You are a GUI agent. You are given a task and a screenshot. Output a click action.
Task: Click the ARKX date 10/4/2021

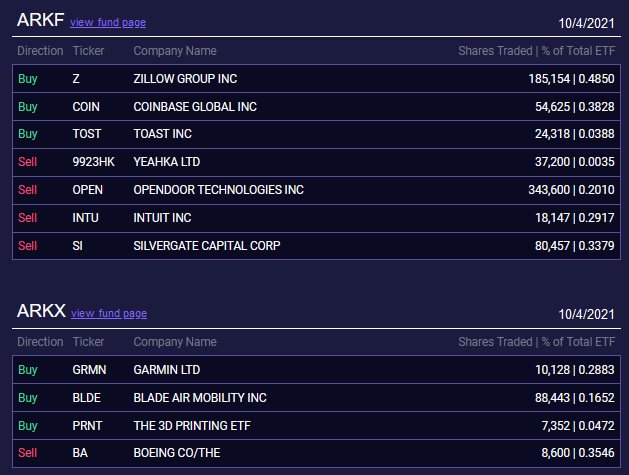point(586,314)
